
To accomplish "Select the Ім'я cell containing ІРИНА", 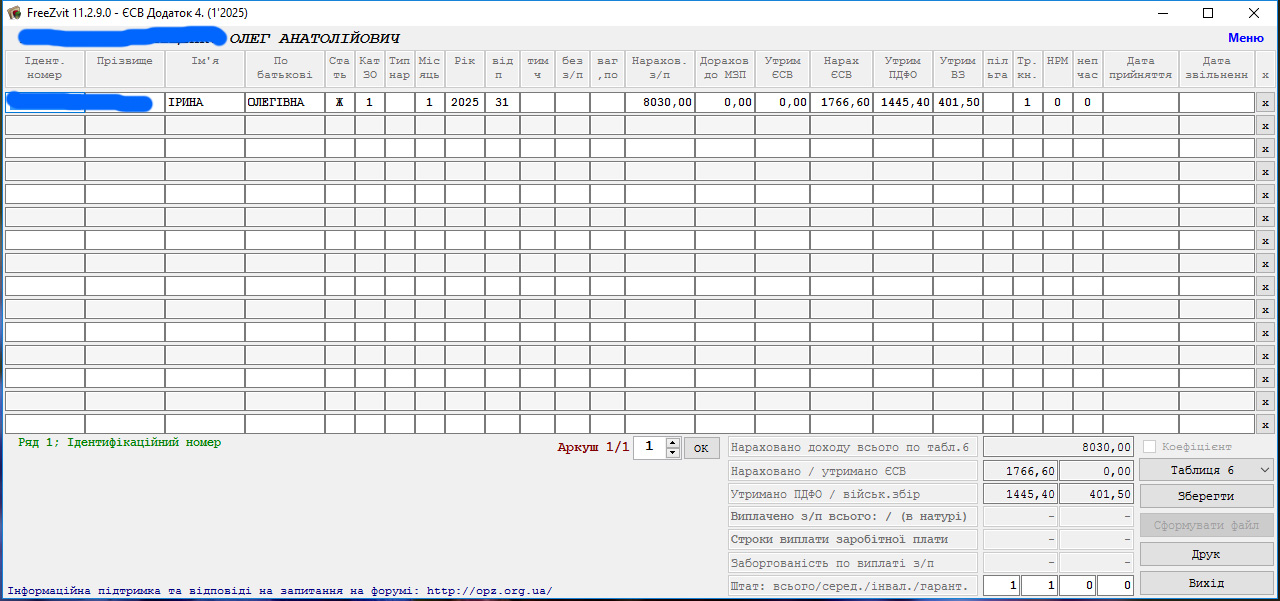I will (204, 102).
